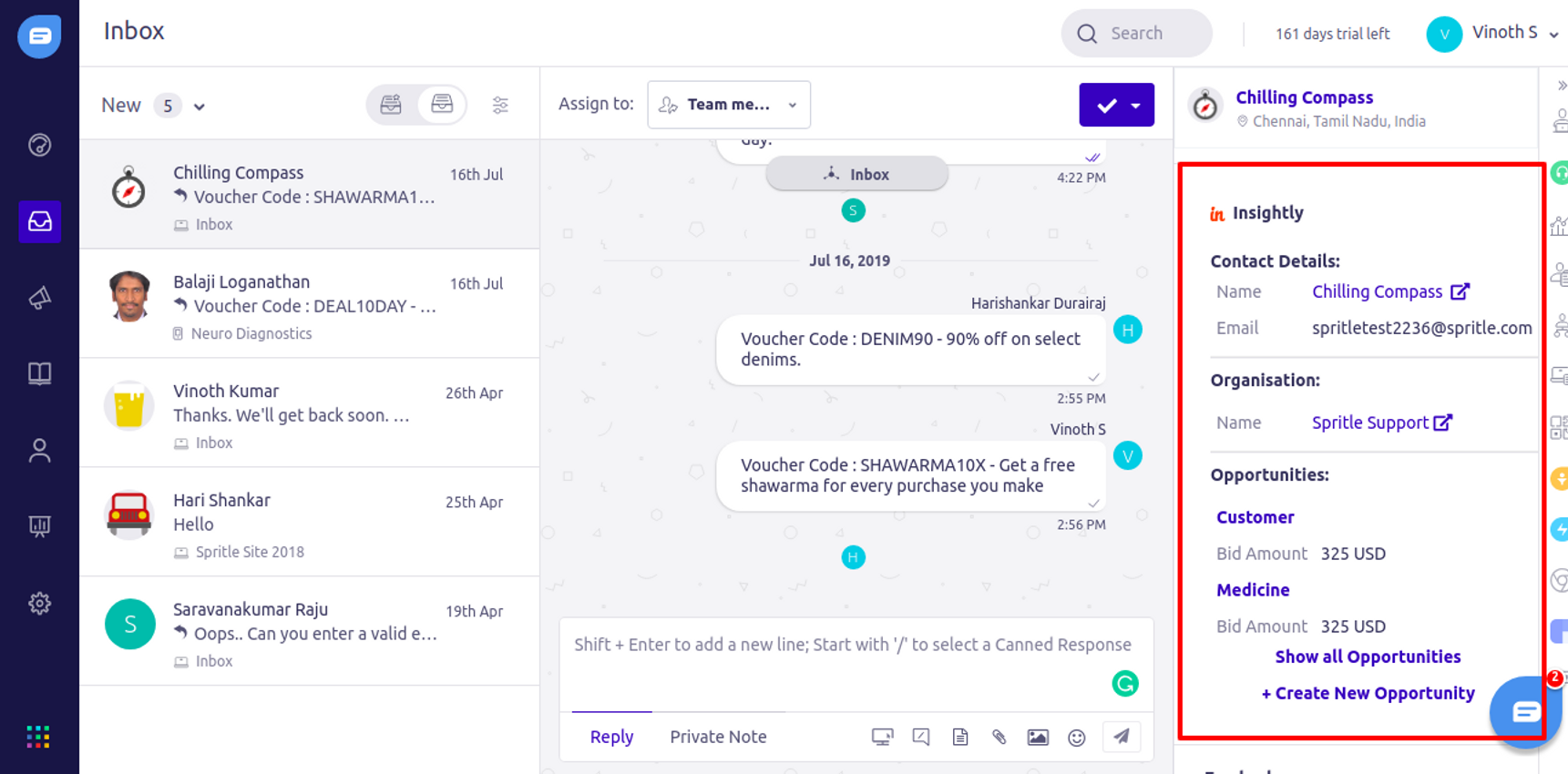Click the Freshchat logo at top left
This screenshot has width=1568, height=774.
point(39,36)
